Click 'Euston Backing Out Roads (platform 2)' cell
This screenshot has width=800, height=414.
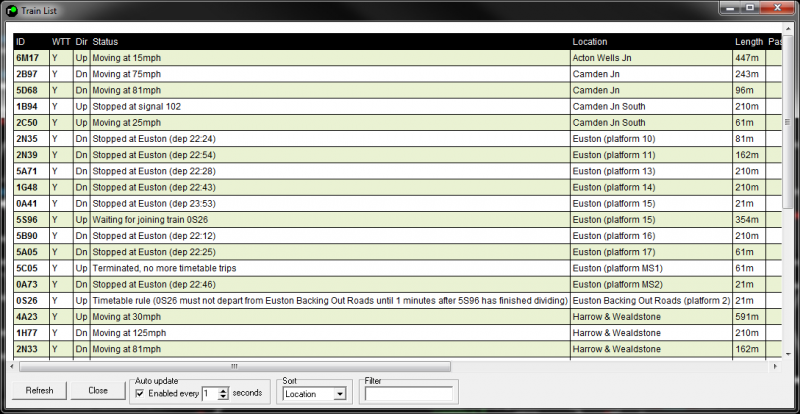pos(651,301)
